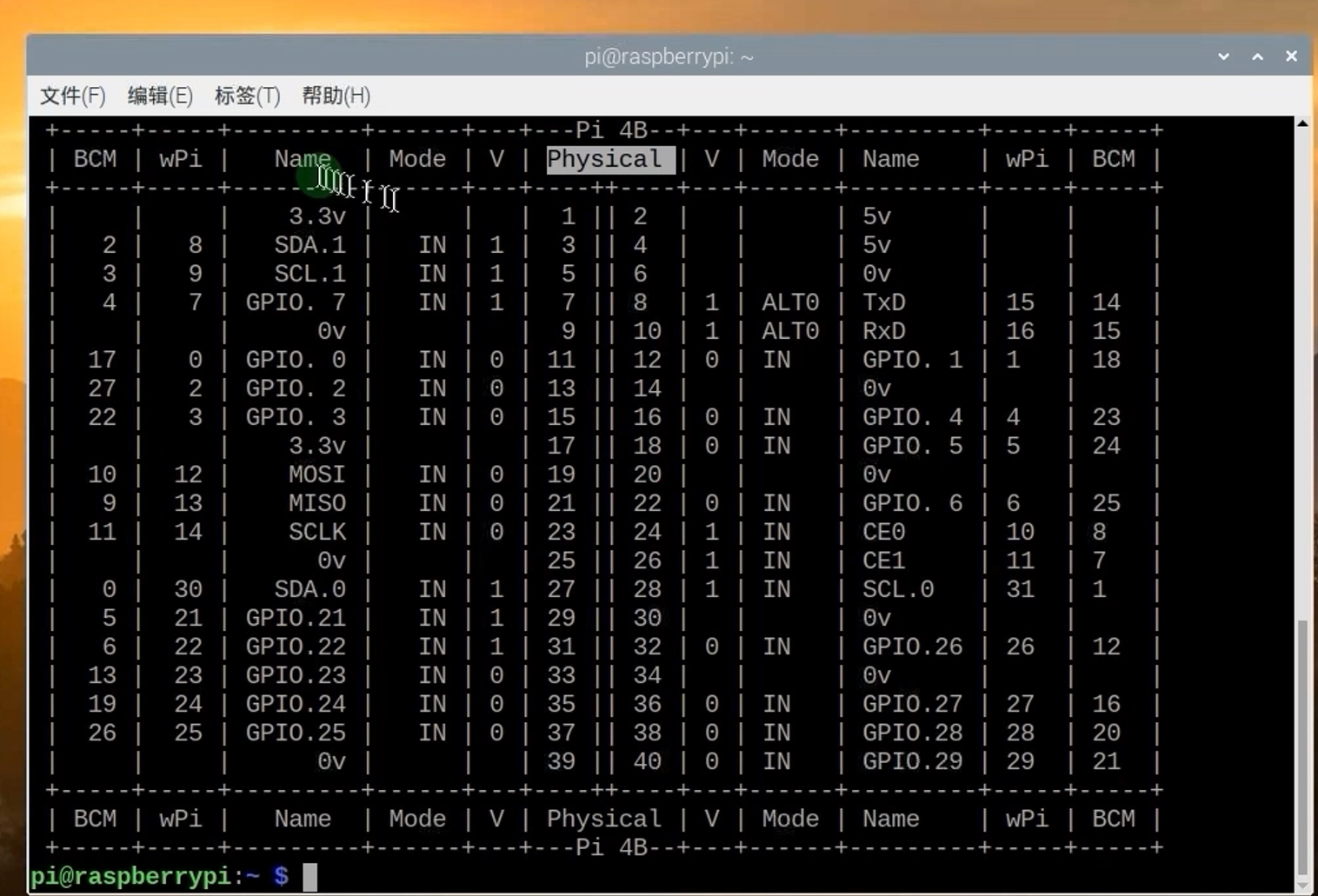The width and height of the screenshot is (1318, 896).
Task: Click the Pi 4B label in top border
Action: tap(611, 130)
